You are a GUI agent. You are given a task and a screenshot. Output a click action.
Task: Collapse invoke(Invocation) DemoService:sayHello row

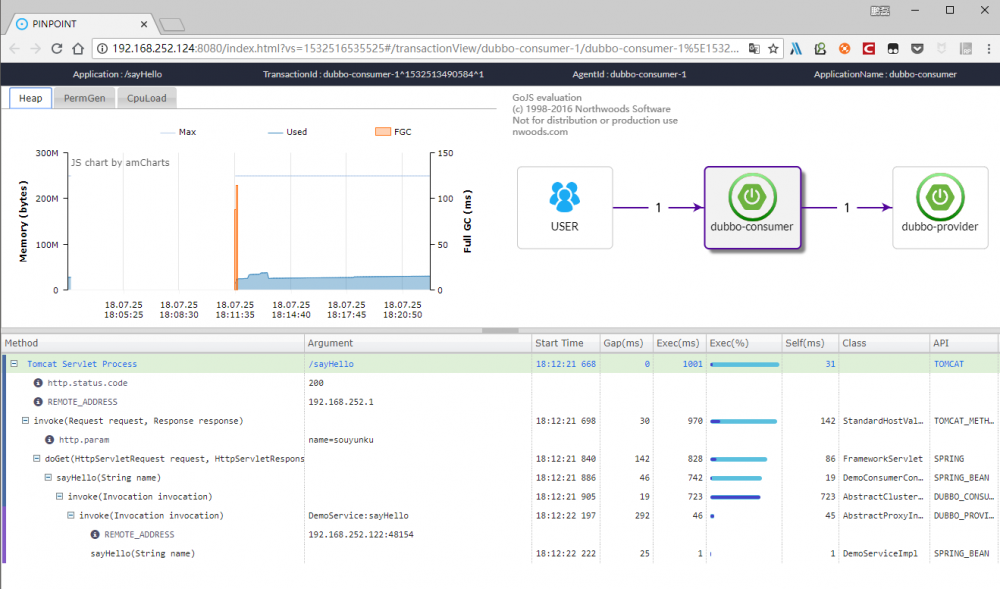point(71,516)
